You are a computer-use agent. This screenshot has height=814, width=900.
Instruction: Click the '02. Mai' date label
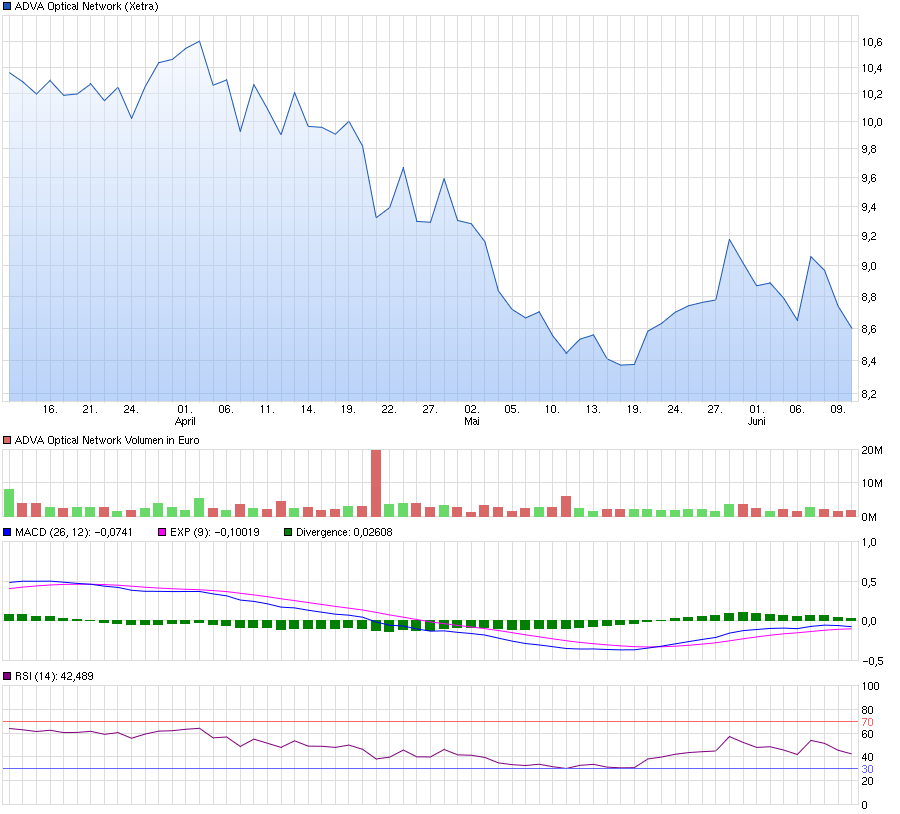click(x=472, y=415)
